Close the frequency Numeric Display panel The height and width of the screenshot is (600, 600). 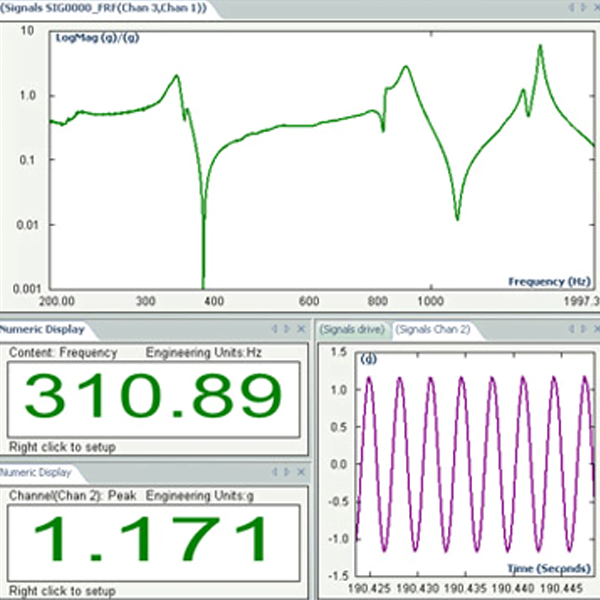click(x=302, y=329)
